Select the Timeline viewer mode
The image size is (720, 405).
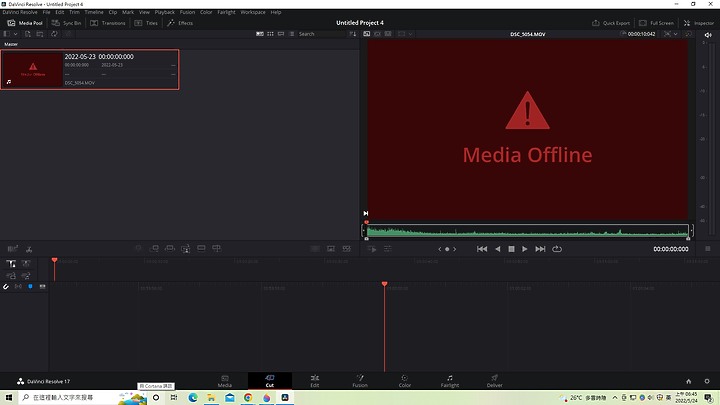[x=388, y=34]
